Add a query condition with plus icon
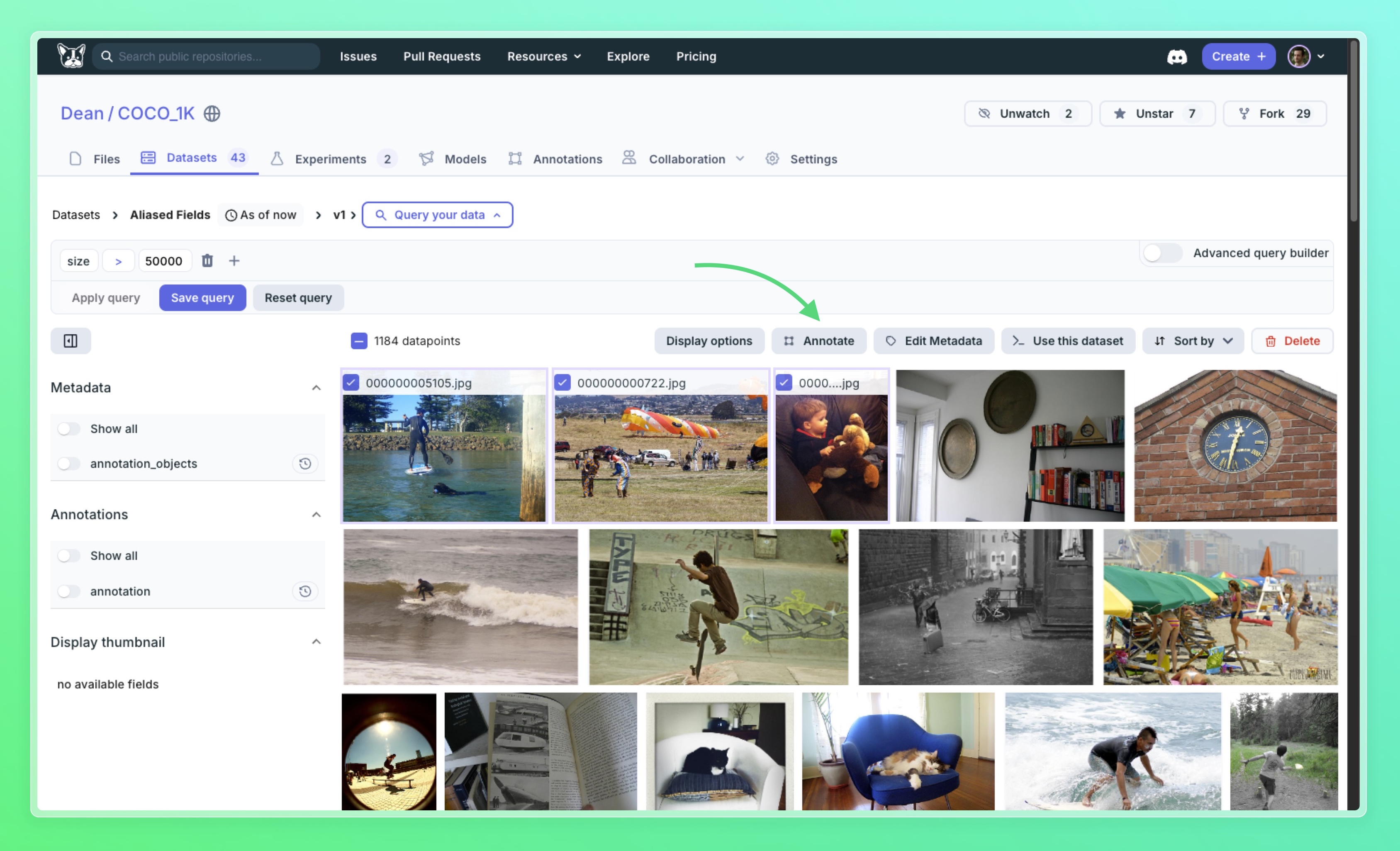 click(234, 261)
